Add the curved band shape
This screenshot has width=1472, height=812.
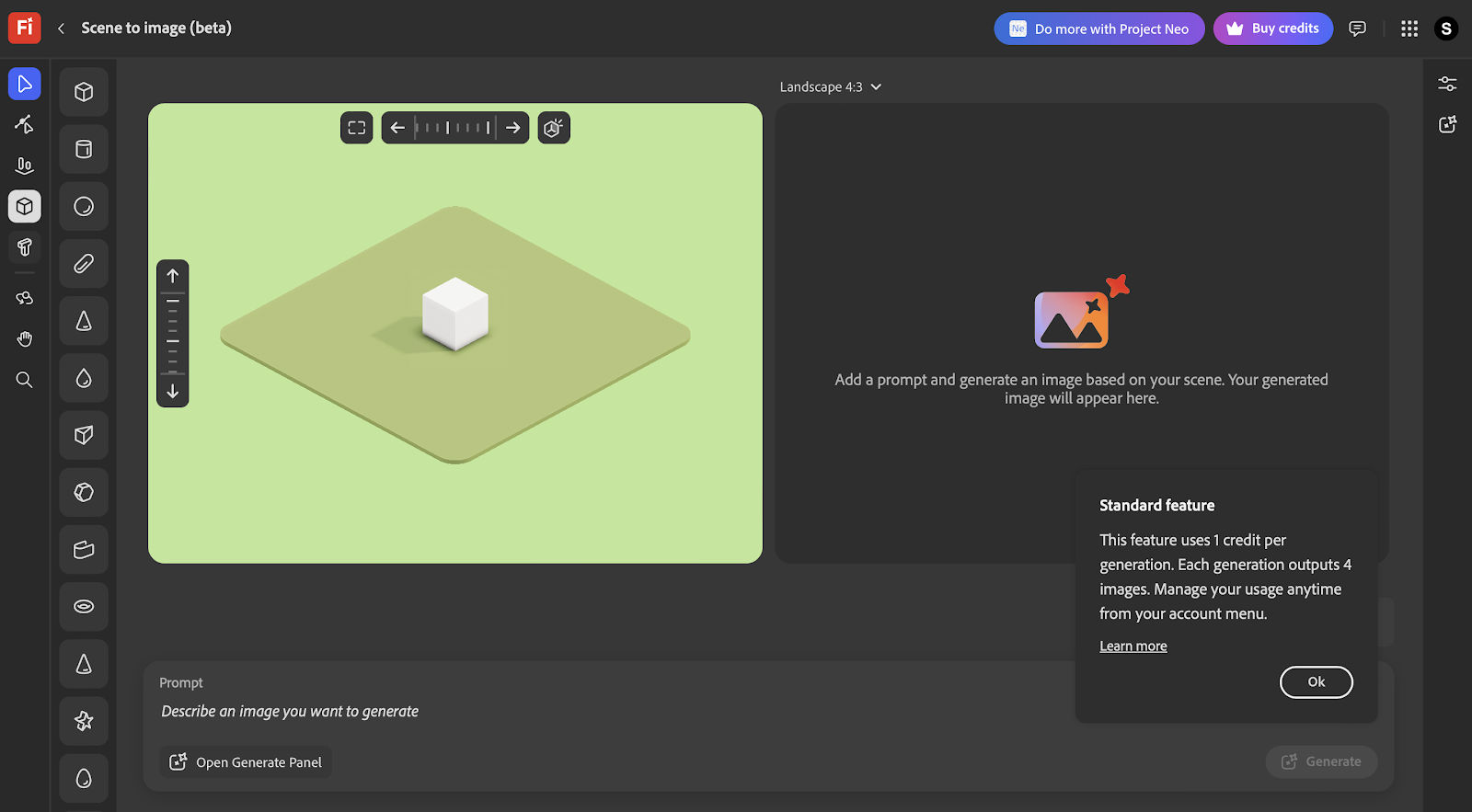point(84,550)
